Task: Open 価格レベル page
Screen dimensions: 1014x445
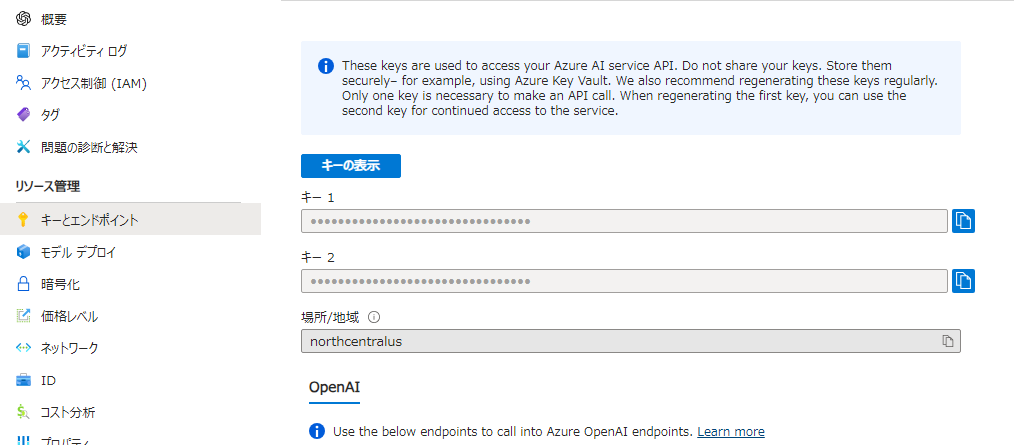Action: tap(69, 316)
